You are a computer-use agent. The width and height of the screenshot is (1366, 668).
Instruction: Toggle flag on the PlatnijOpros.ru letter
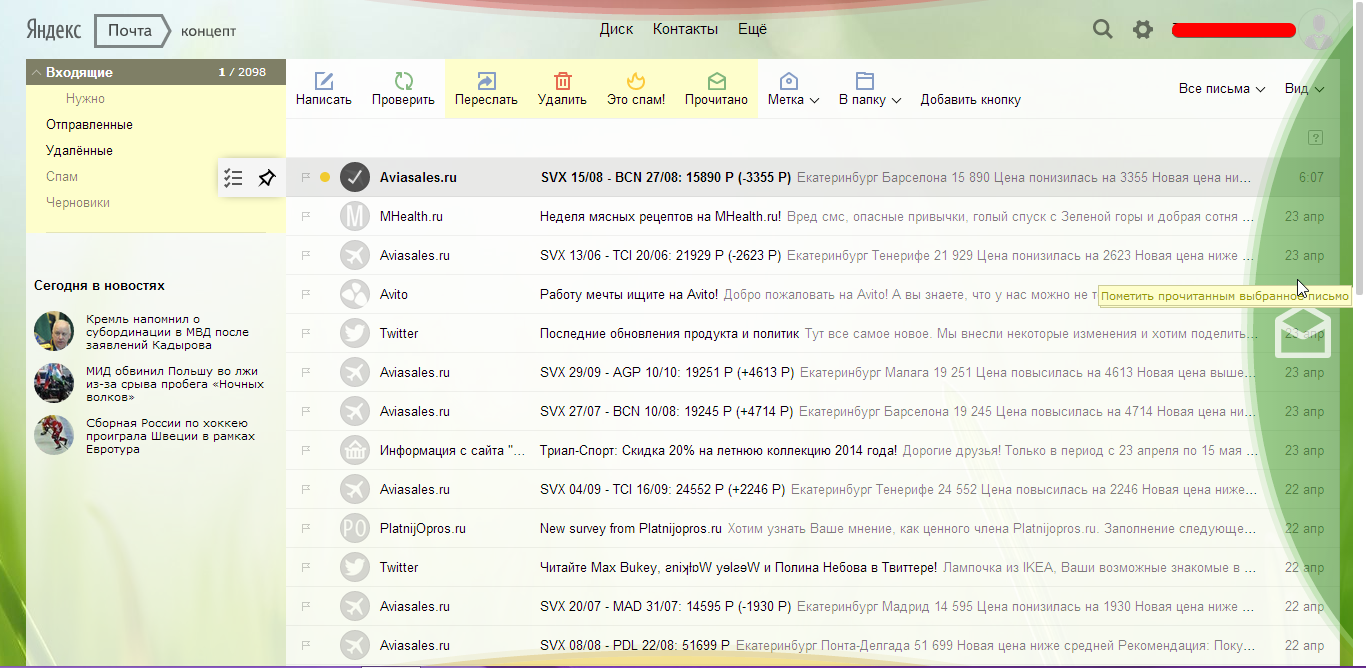point(306,528)
